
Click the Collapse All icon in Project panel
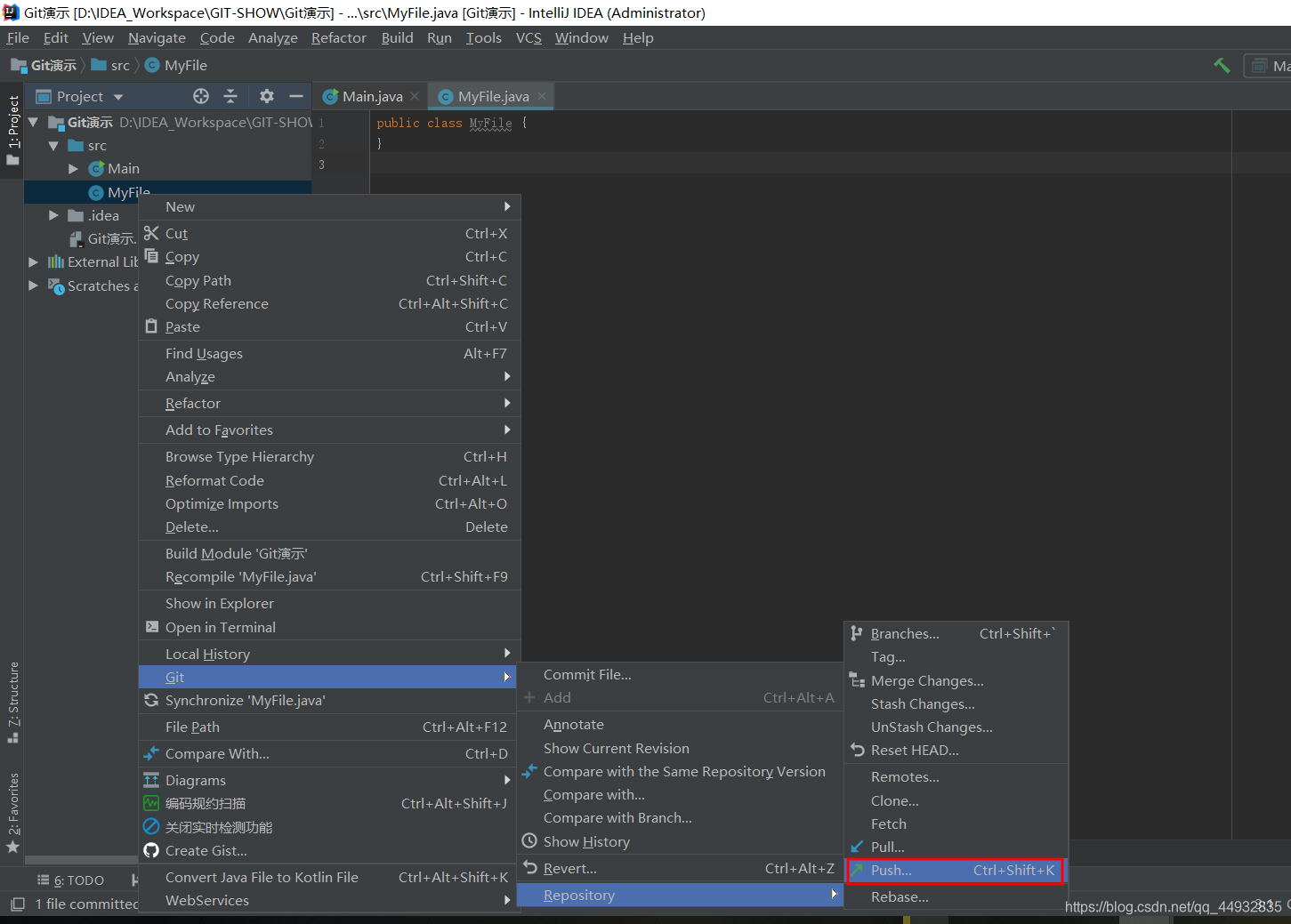pyautogui.click(x=230, y=96)
